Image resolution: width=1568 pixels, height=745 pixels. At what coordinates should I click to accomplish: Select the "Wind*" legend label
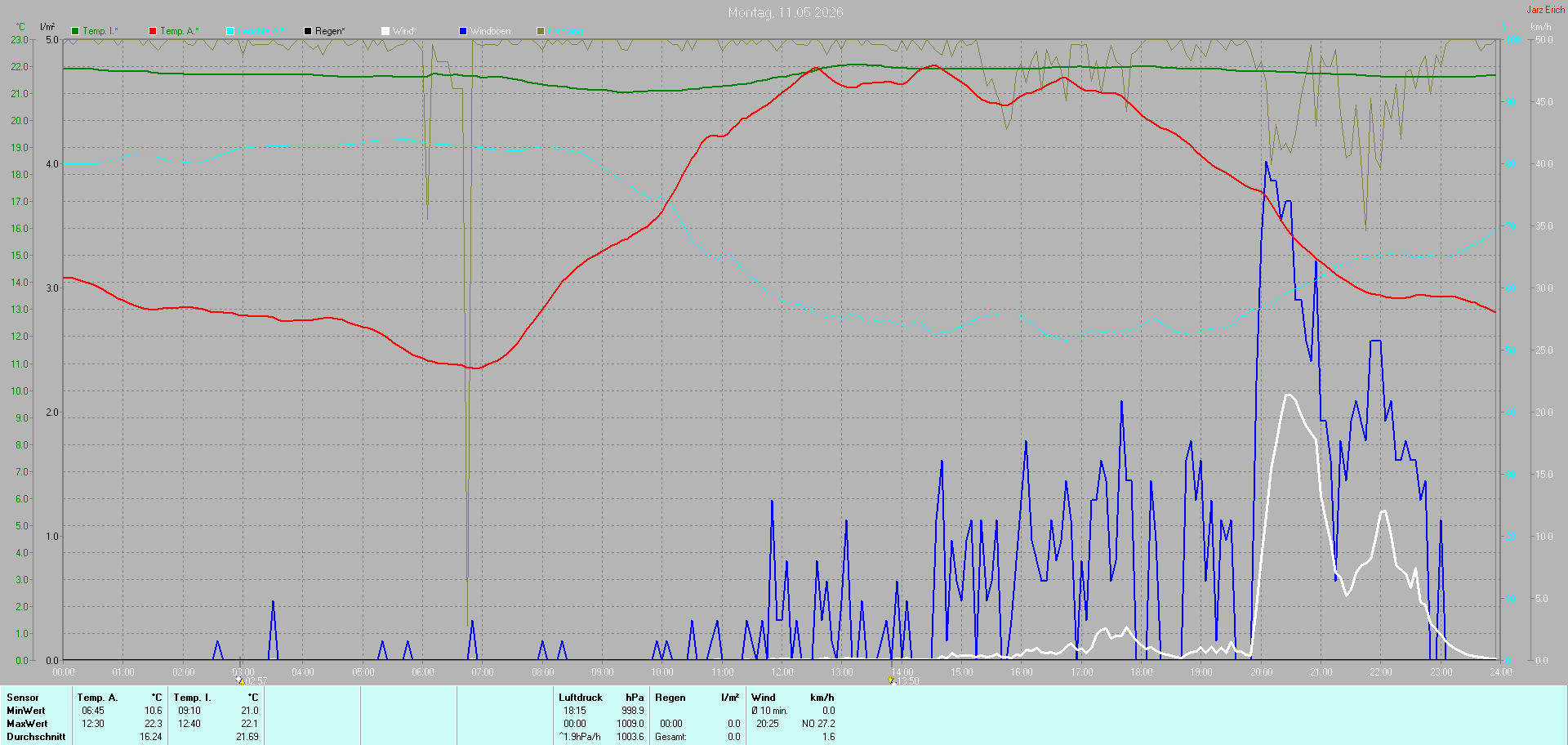tap(405, 31)
